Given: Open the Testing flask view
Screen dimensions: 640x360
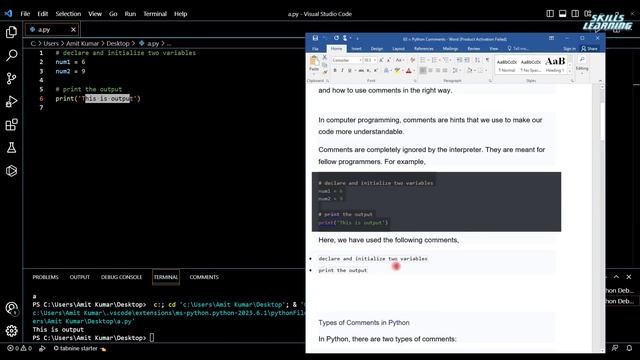Looking at the screenshot, I should coord(11,147).
